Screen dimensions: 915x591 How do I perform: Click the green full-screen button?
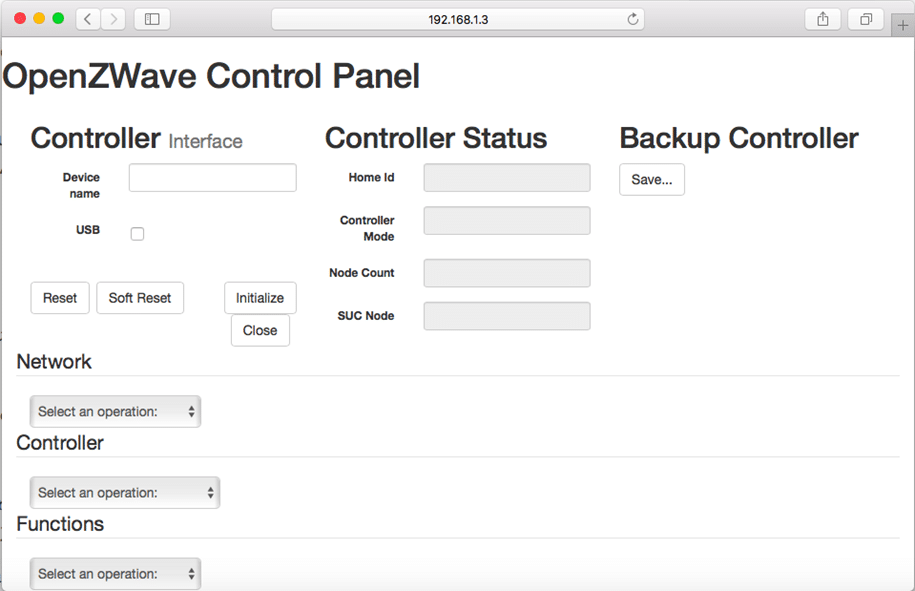click(x=58, y=19)
